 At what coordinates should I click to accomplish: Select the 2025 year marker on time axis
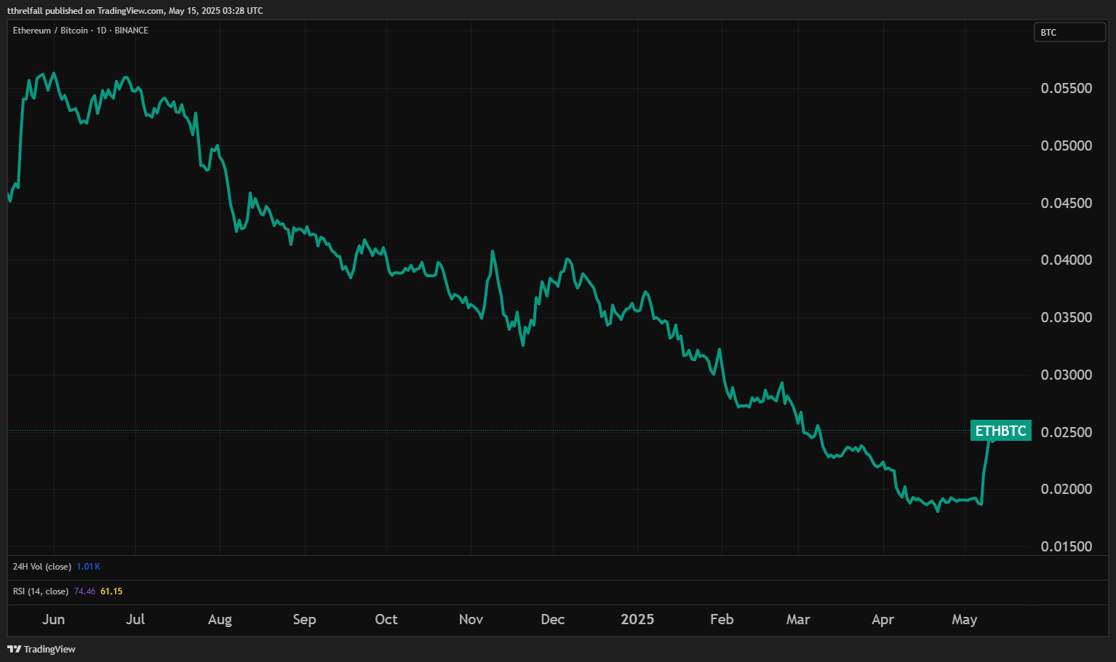[x=637, y=620]
